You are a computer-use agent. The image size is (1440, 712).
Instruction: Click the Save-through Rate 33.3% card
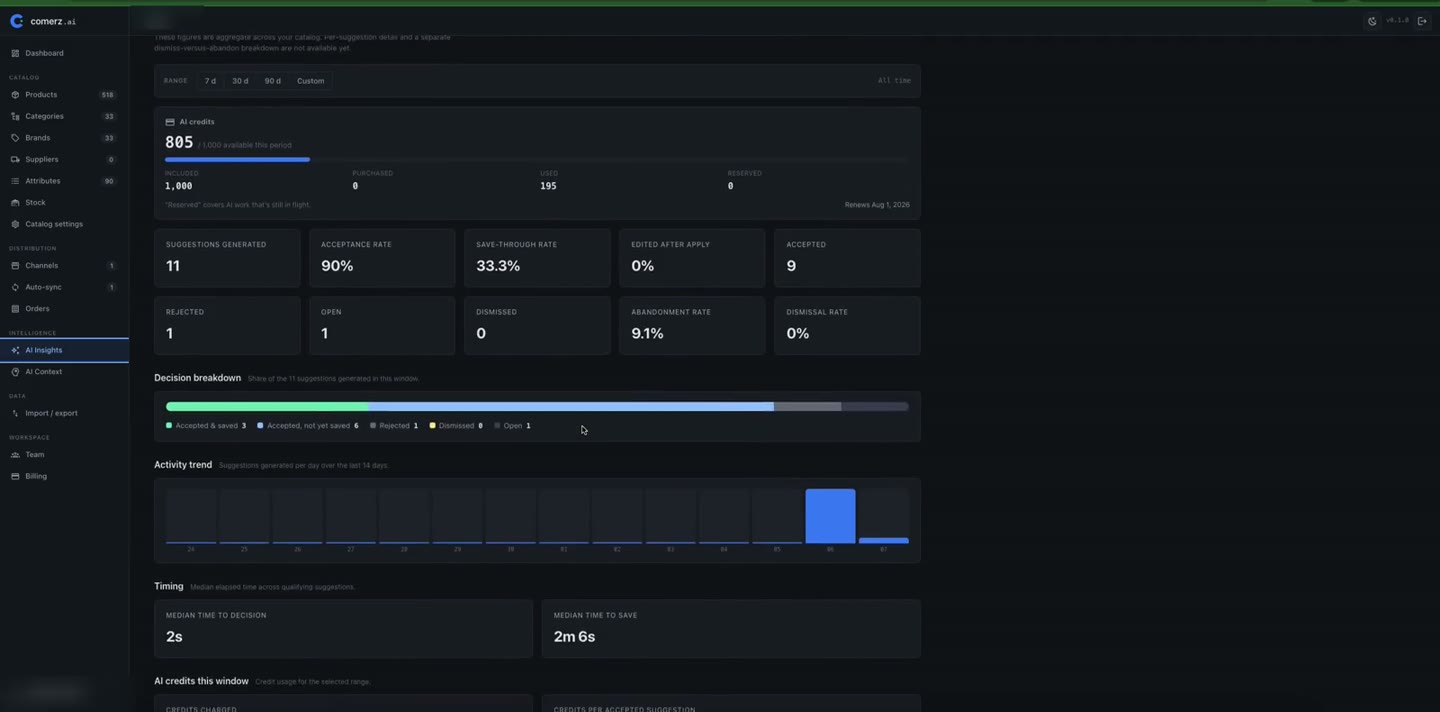click(537, 258)
